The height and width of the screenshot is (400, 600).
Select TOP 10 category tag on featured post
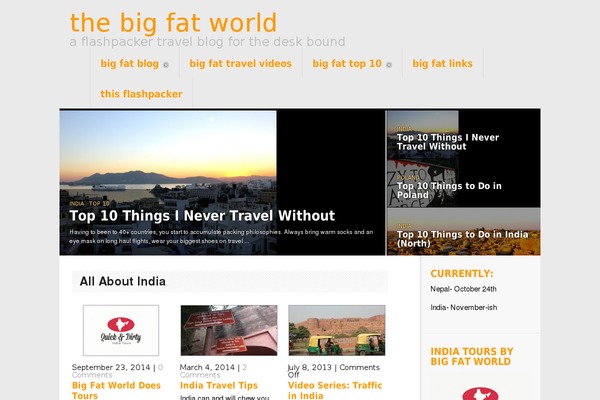(x=99, y=204)
